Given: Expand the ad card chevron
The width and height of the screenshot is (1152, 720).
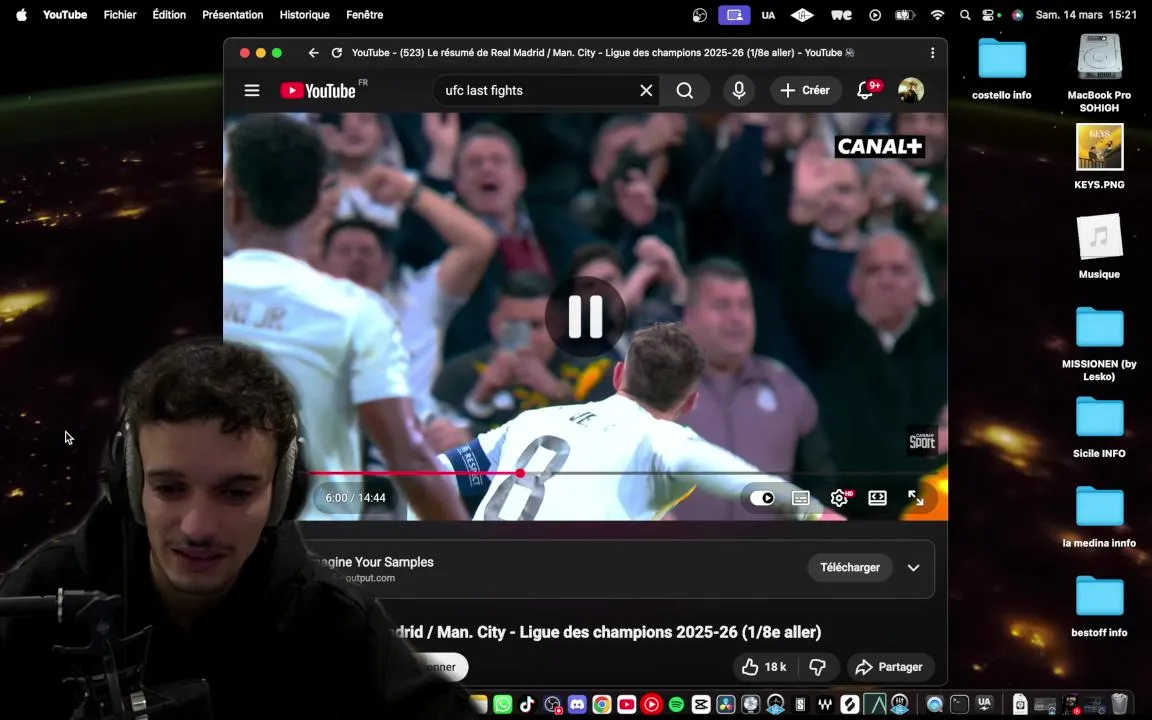Looking at the screenshot, I should pyautogui.click(x=913, y=567).
